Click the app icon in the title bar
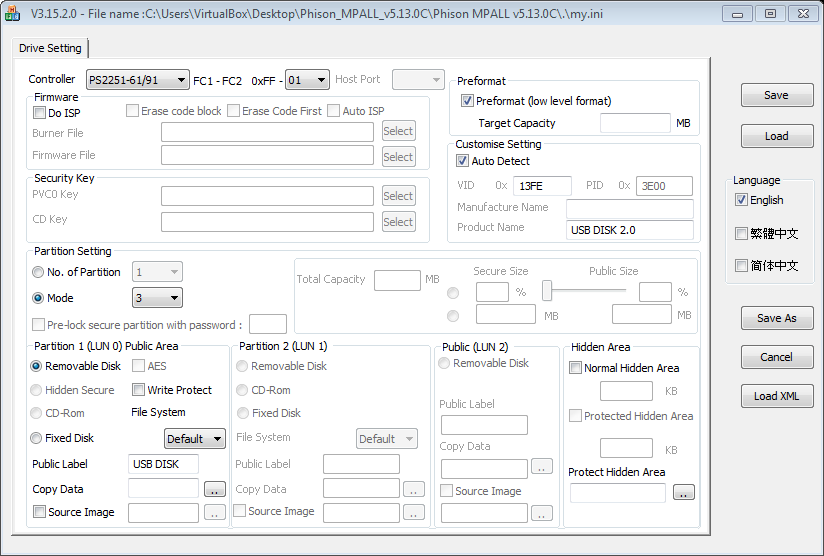The width and height of the screenshot is (824, 556). pyautogui.click(x=12, y=13)
